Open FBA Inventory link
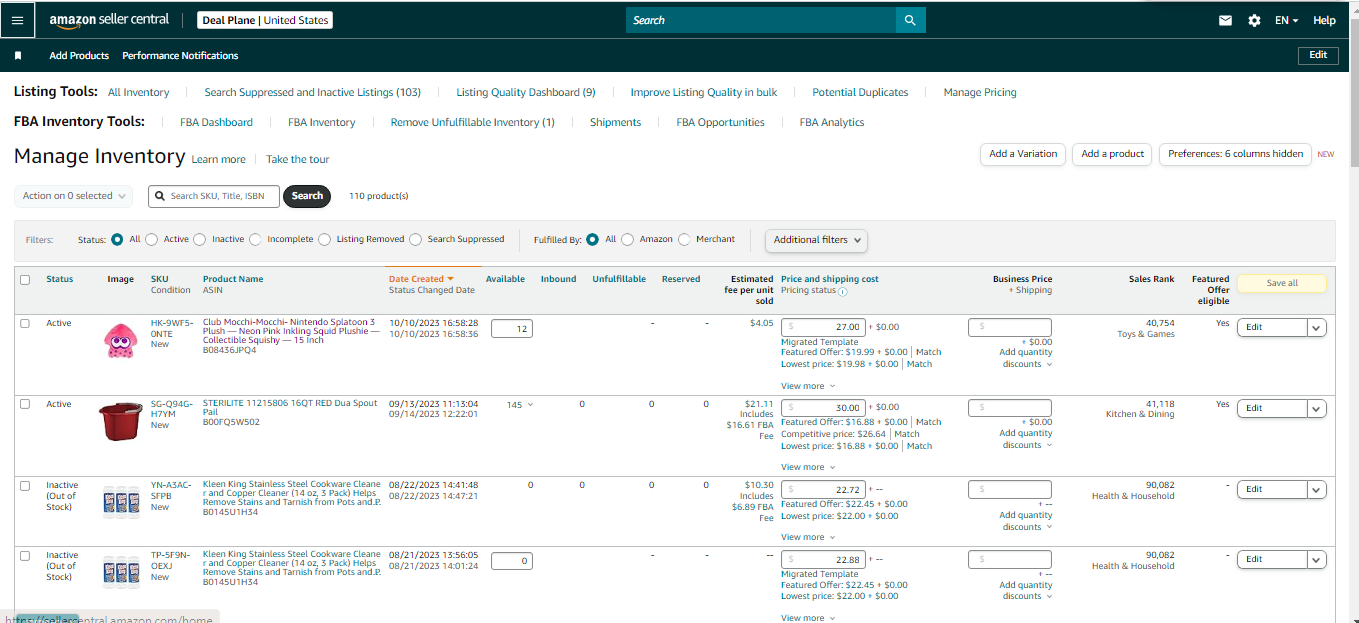Image resolution: width=1359 pixels, height=623 pixels. [x=322, y=122]
